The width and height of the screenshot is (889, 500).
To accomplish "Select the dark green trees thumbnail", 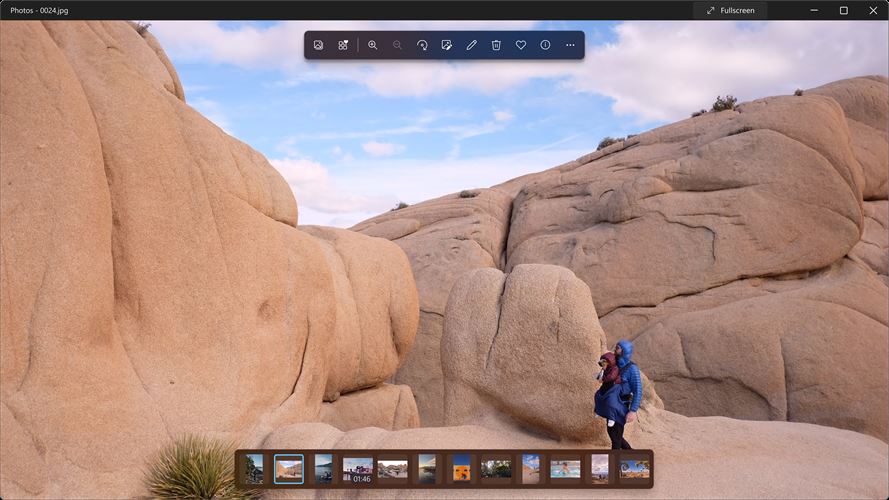I will 496,469.
